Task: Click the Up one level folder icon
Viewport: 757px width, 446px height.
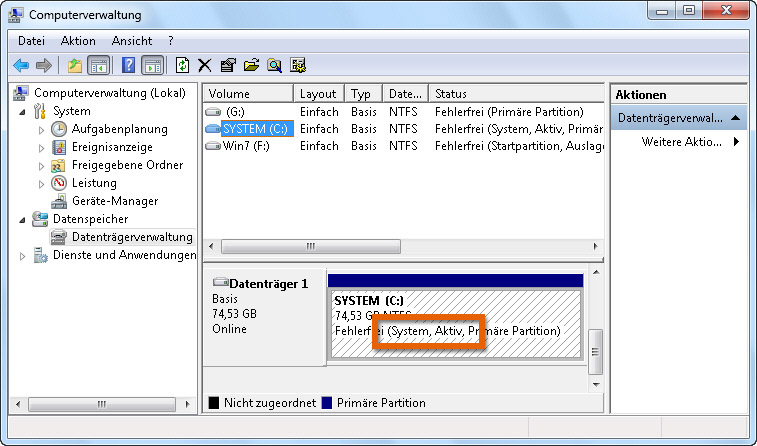Action: tap(74, 65)
